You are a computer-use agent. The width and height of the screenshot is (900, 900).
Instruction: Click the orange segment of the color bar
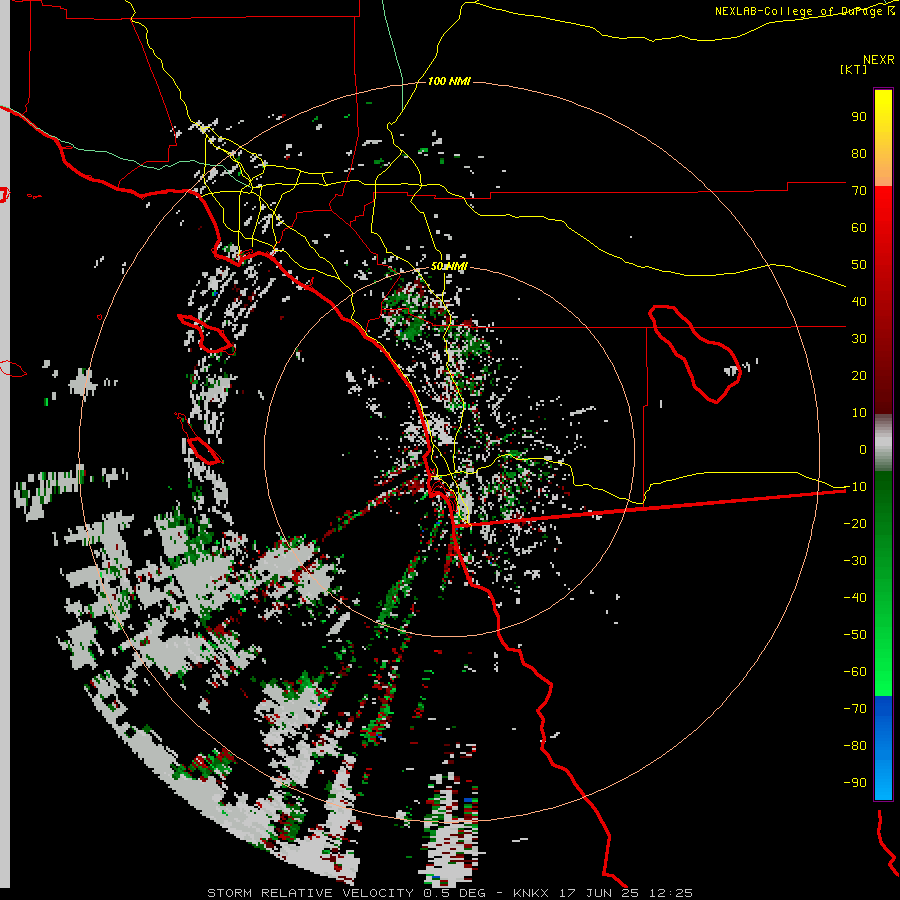883,166
